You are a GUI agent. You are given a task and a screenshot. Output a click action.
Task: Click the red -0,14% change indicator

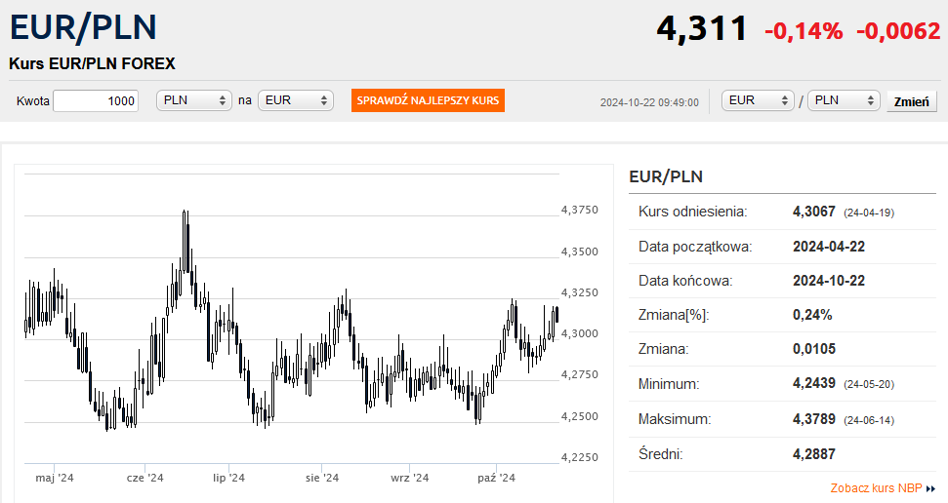[x=803, y=31]
